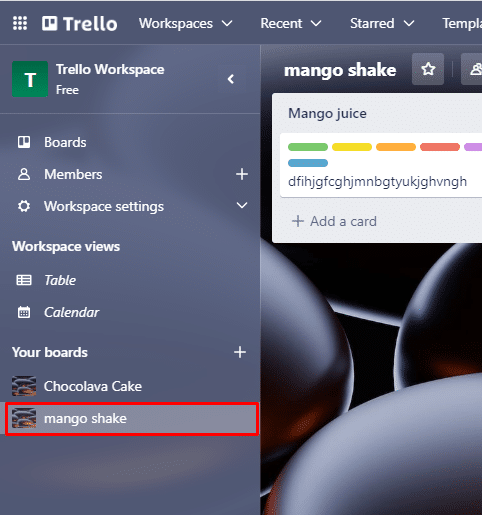Open the app switcher grid icon
This screenshot has height=515, width=482.
point(20,23)
